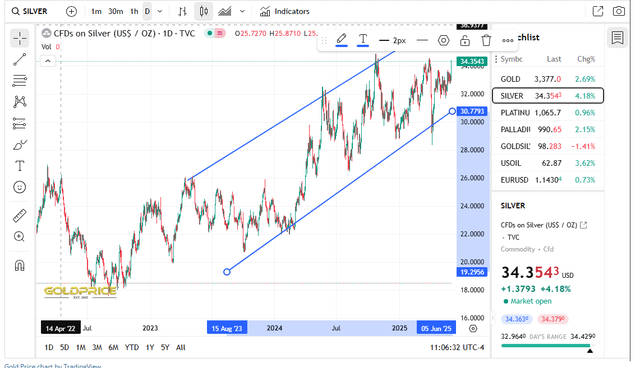Sort watchlist by Chg% column
Image resolution: width=640 pixels, height=368 pixels.
click(586, 59)
